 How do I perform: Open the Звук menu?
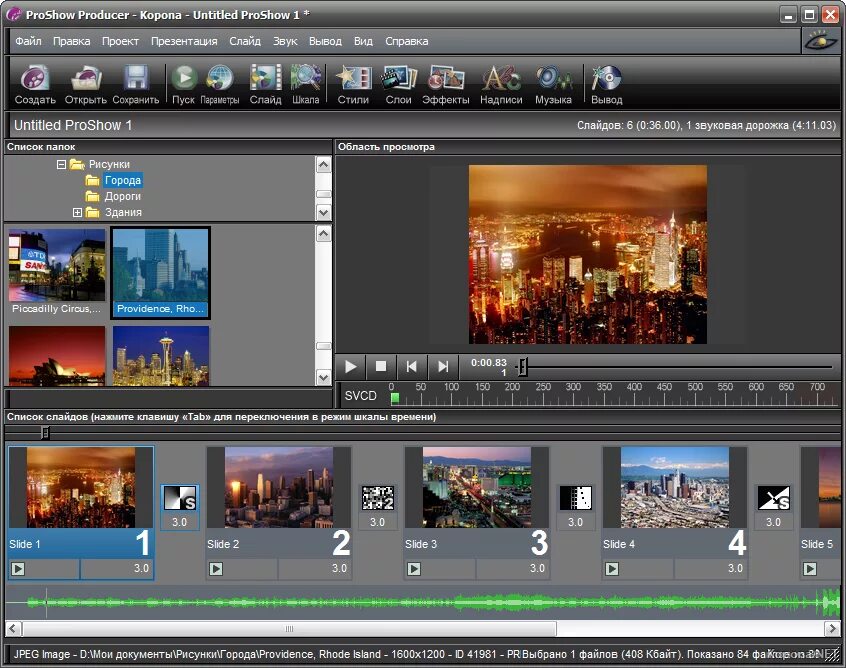(x=285, y=41)
